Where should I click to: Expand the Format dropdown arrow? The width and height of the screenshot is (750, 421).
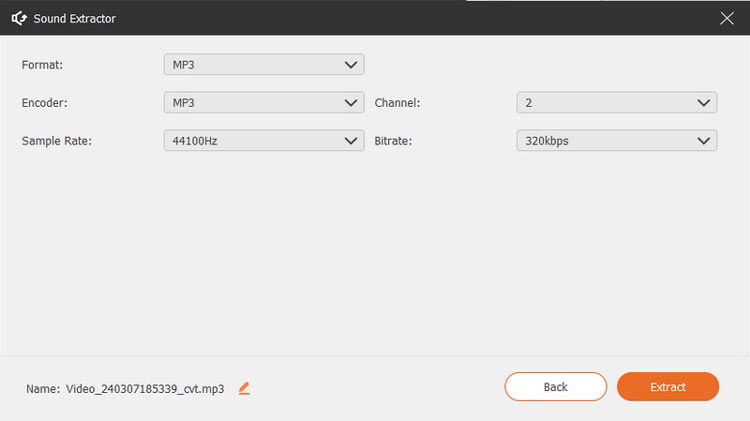351,65
